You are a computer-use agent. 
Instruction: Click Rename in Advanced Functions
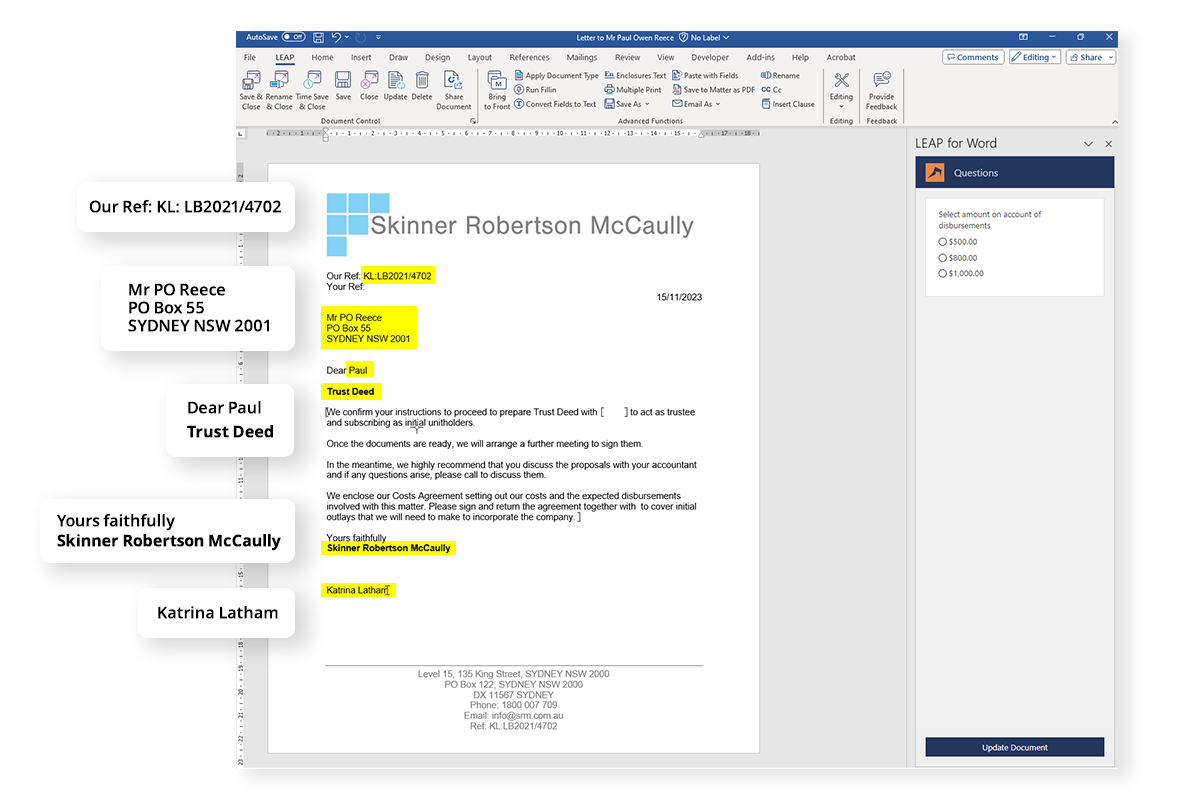(x=780, y=76)
